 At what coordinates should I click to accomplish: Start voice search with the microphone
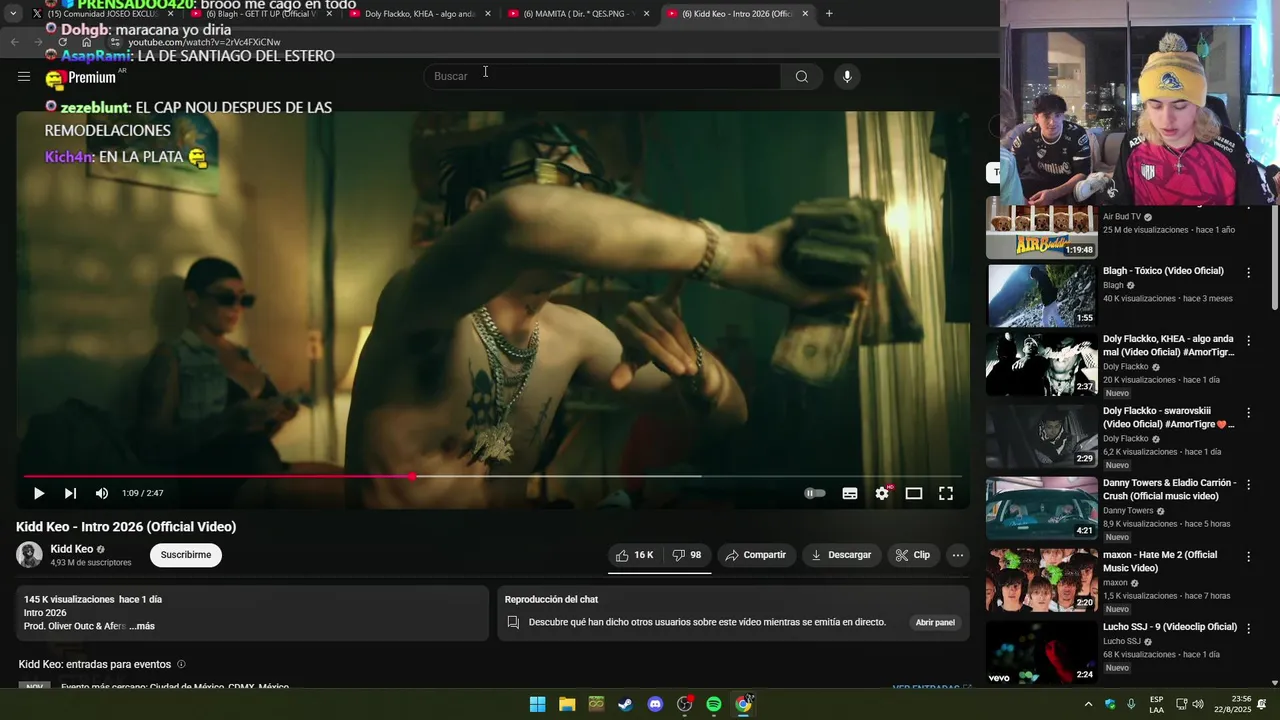coord(847,77)
